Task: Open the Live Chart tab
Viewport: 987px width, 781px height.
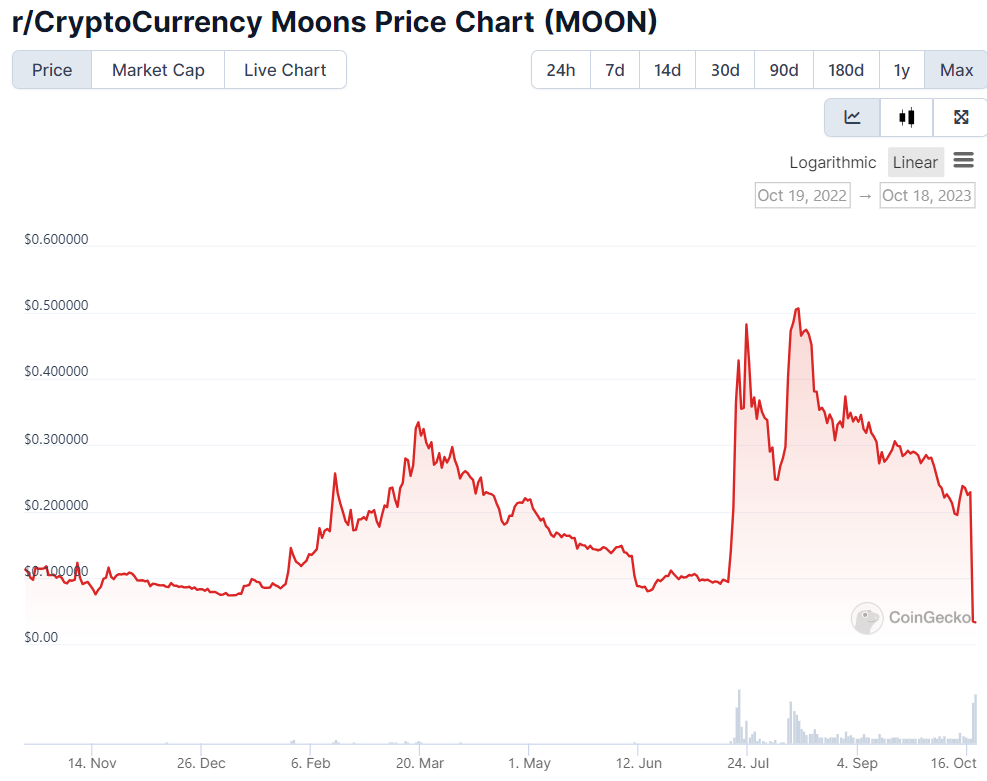Action: (x=285, y=70)
